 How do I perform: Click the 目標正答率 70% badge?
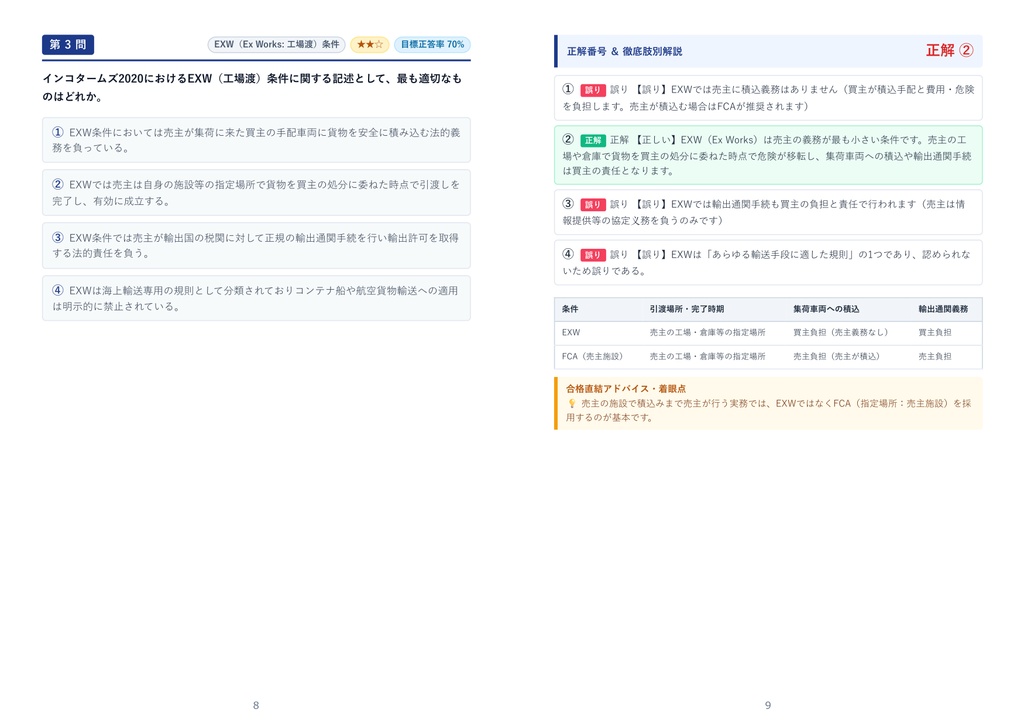[432, 44]
